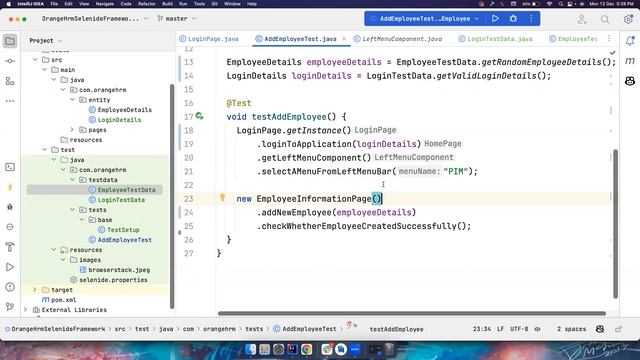Change 2 spaces indent setting
The width and height of the screenshot is (640, 360).
(x=571, y=329)
